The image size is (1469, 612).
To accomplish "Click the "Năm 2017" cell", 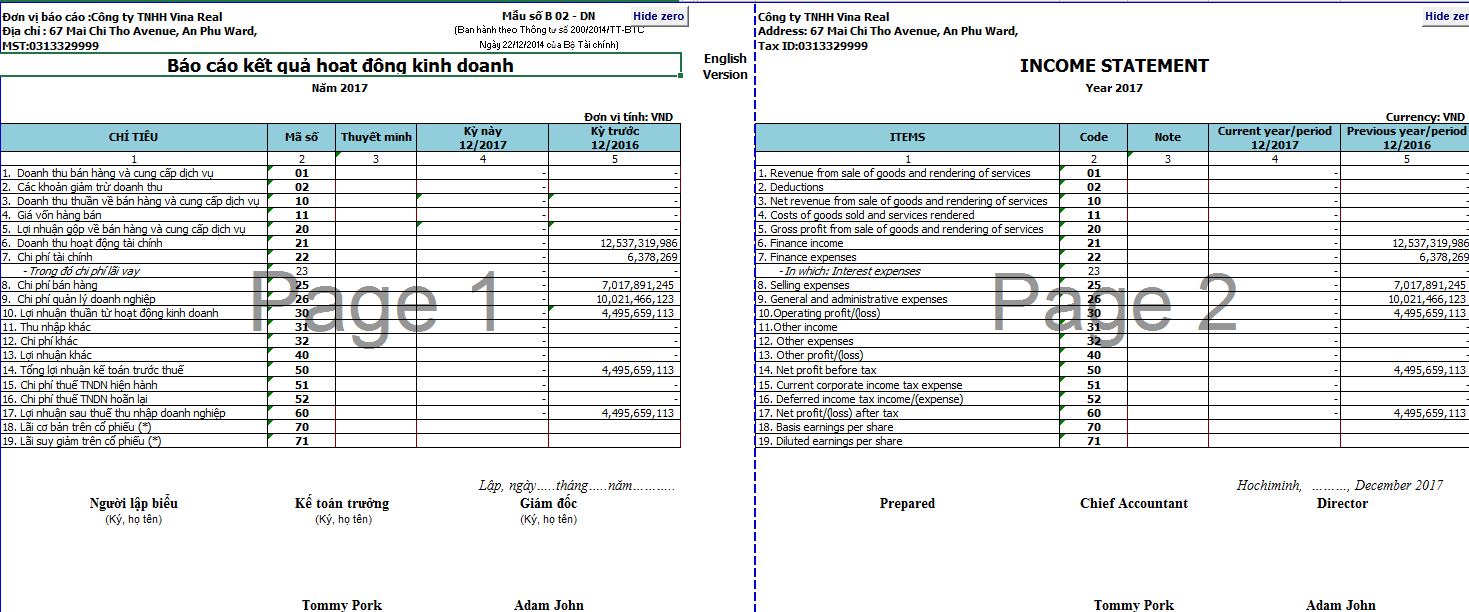I will 340,88.
